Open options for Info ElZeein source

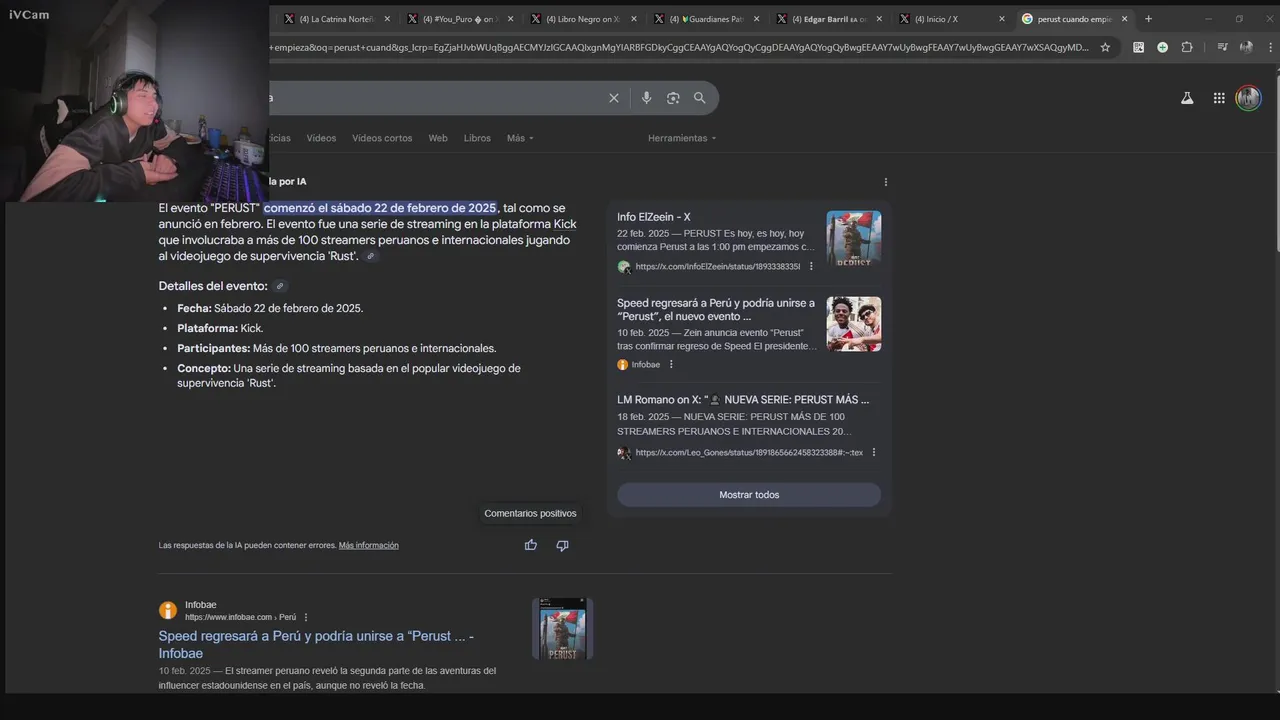(811, 267)
